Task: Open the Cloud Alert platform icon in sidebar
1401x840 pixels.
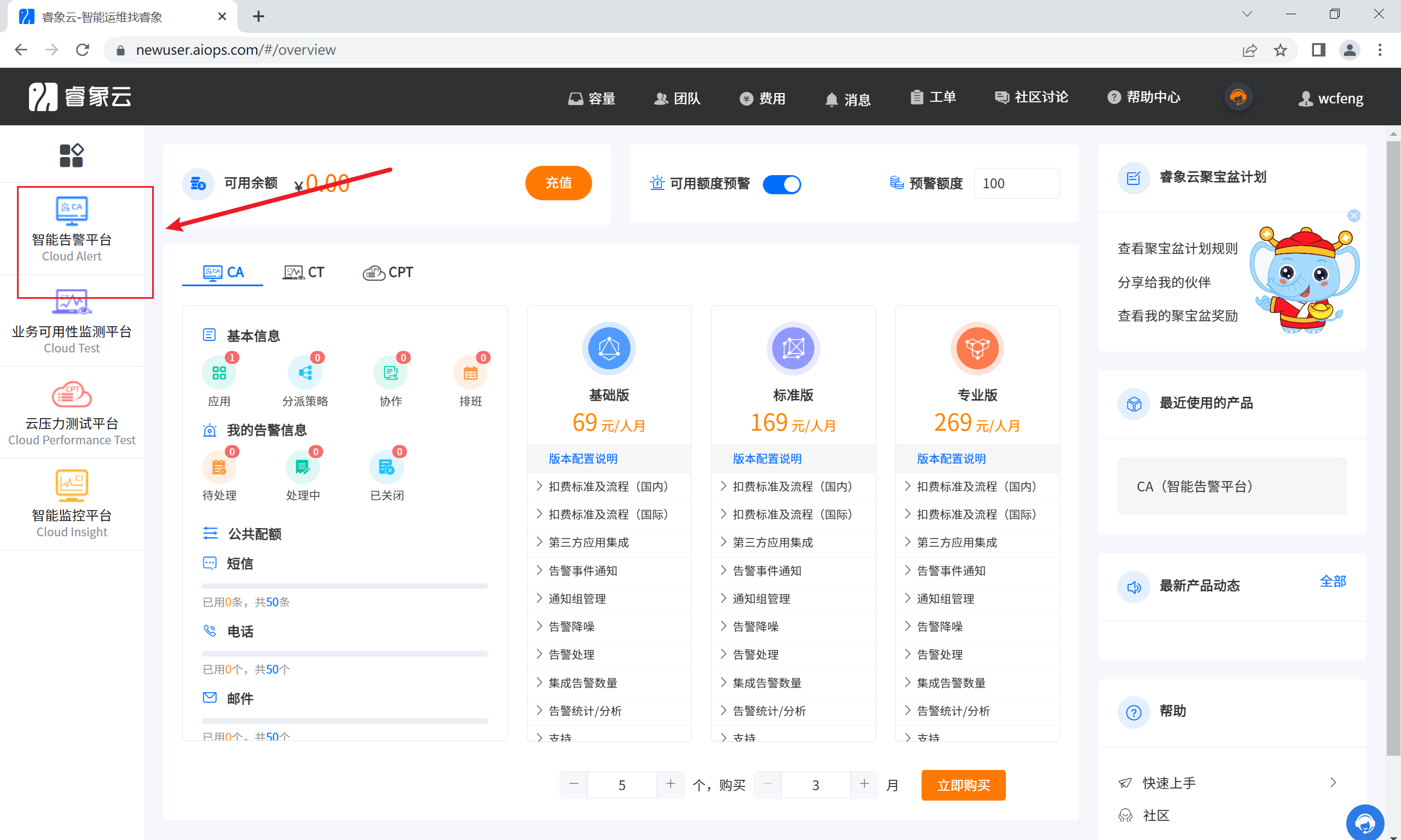Action: pos(72,211)
